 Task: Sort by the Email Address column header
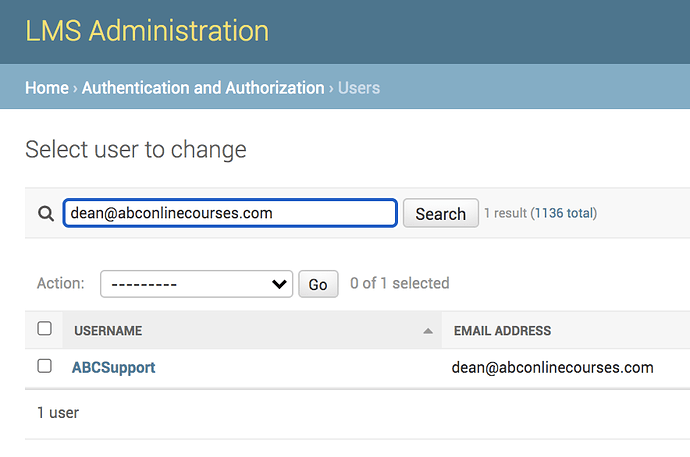tap(502, 331)
